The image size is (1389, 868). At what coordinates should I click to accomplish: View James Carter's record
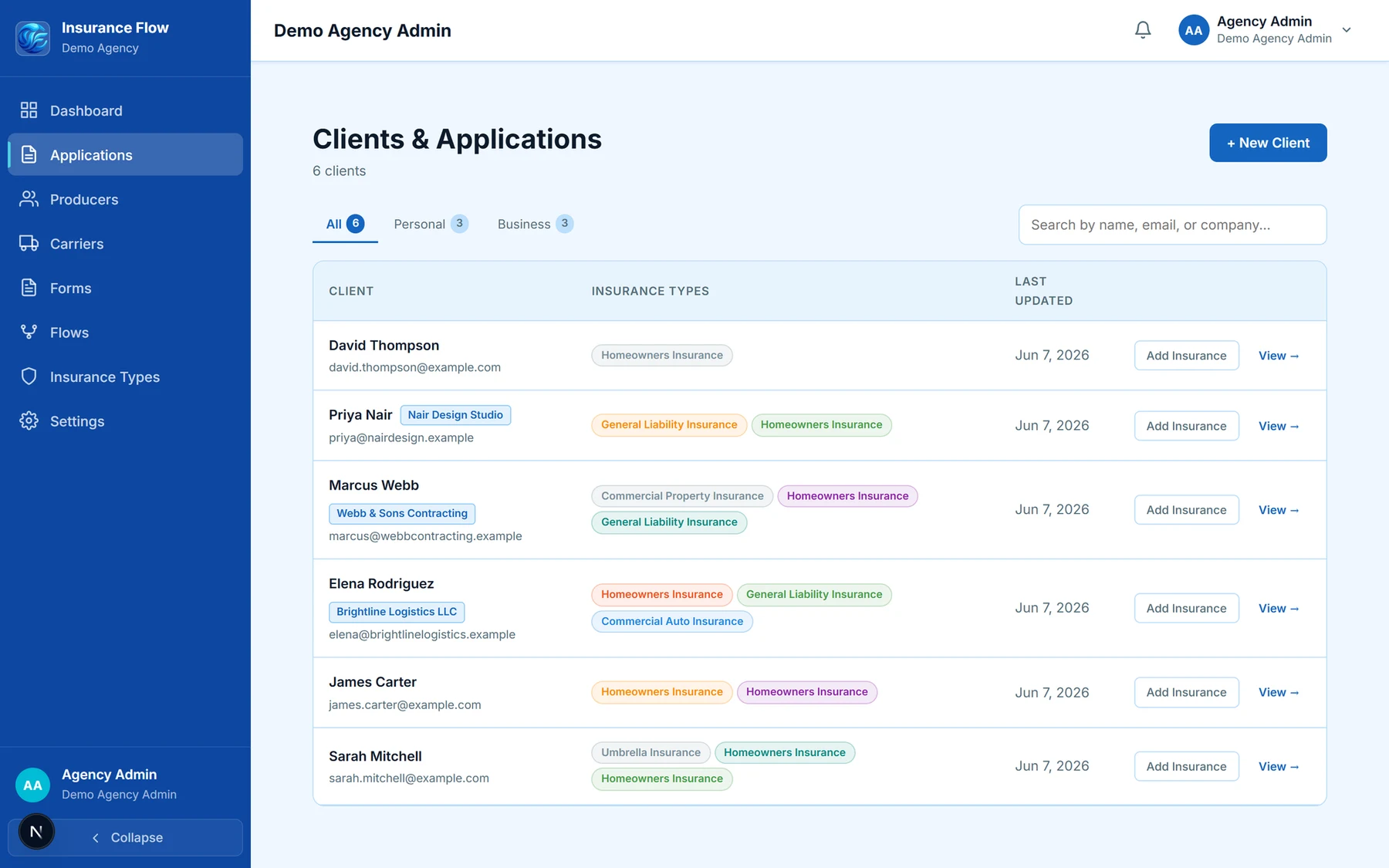[x=1279, y=692]
